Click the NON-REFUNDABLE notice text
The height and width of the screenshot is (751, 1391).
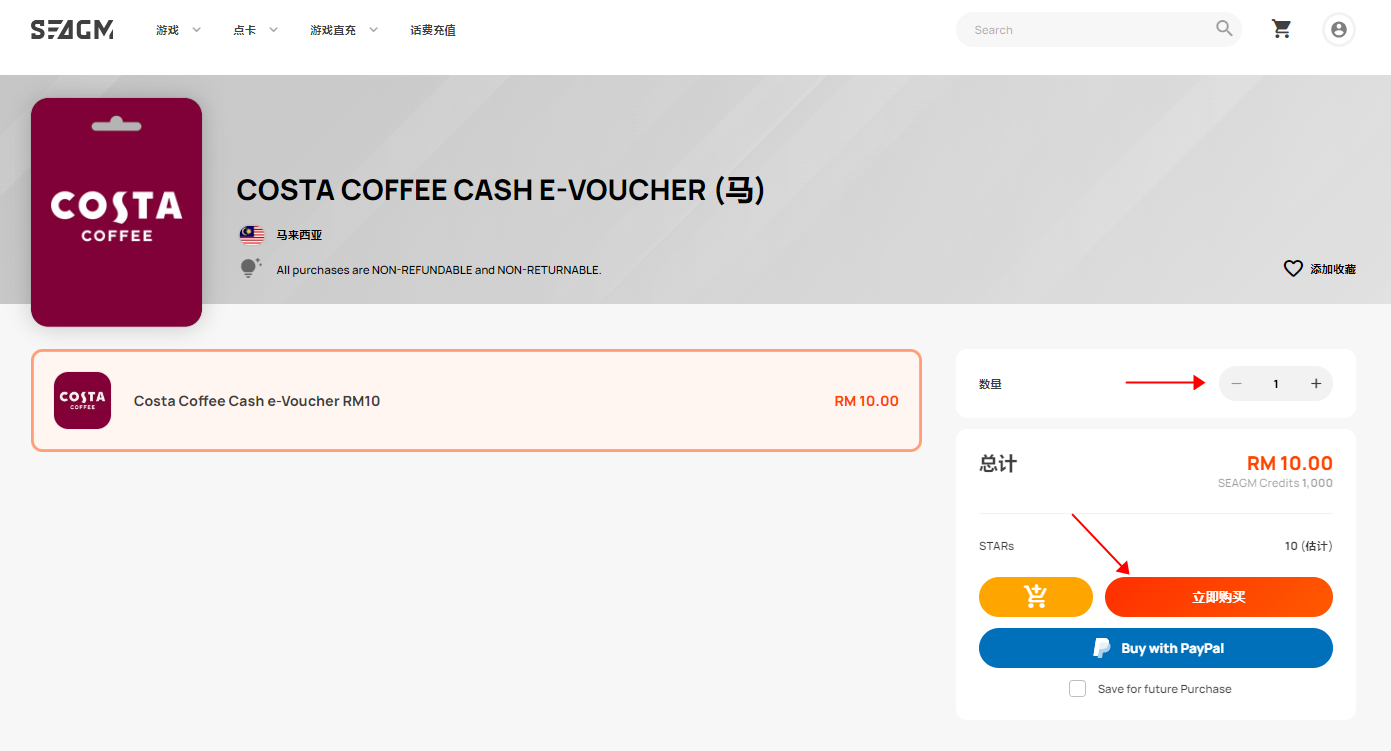(439, 270)
